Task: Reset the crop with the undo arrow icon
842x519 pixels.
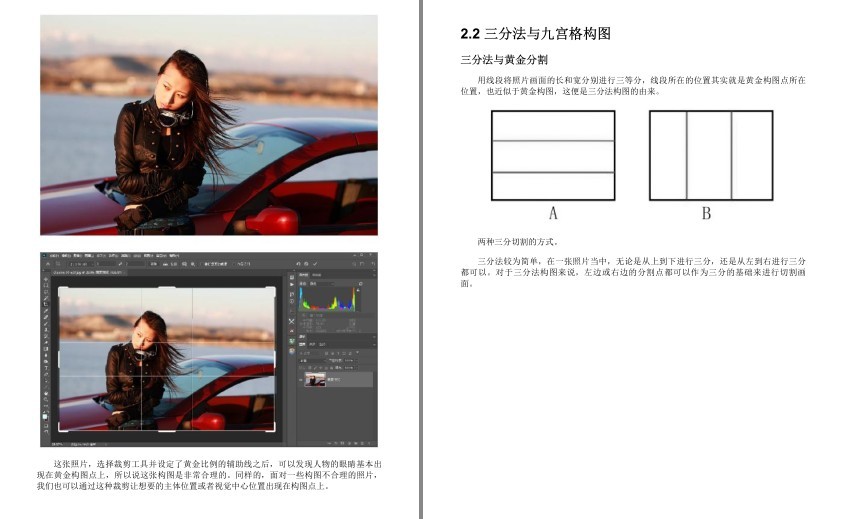Action: point(299,264)
